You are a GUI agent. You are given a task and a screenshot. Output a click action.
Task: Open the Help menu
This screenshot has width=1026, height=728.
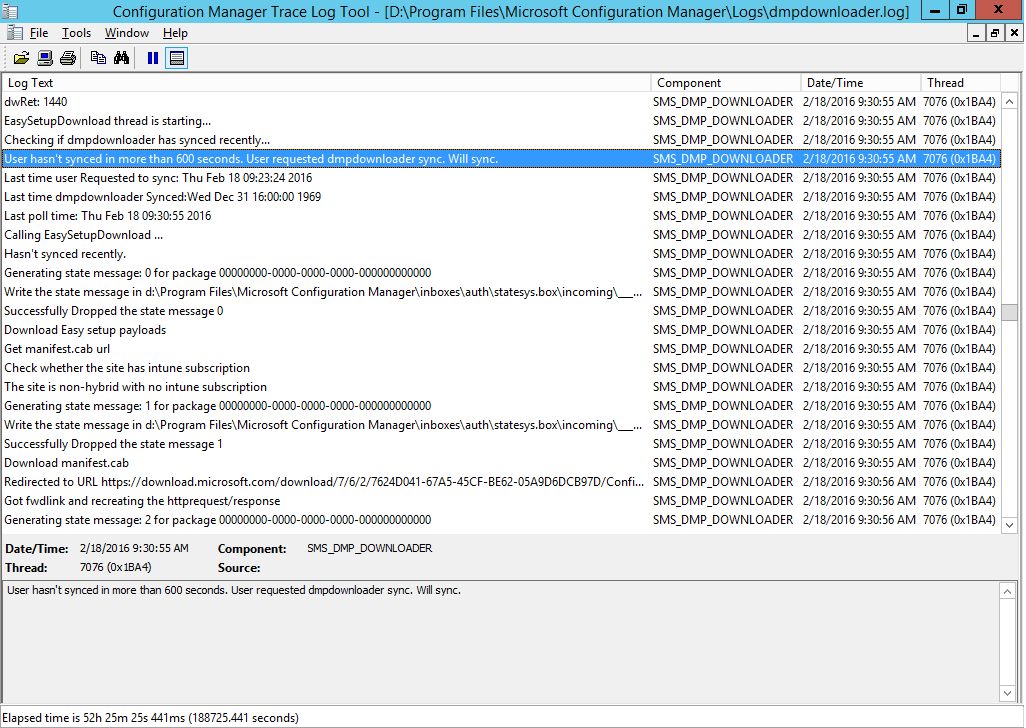175,33
